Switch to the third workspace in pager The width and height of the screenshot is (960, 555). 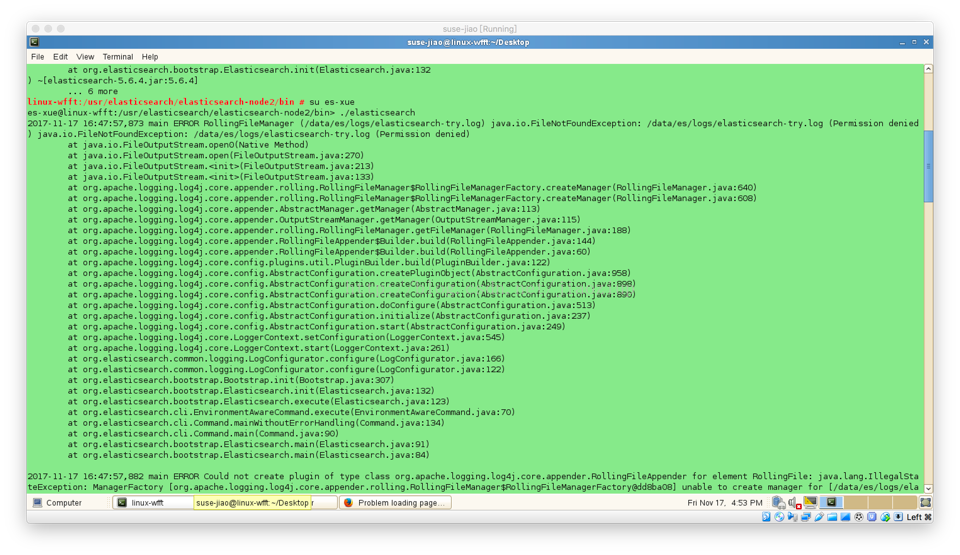tap(880, 502)
